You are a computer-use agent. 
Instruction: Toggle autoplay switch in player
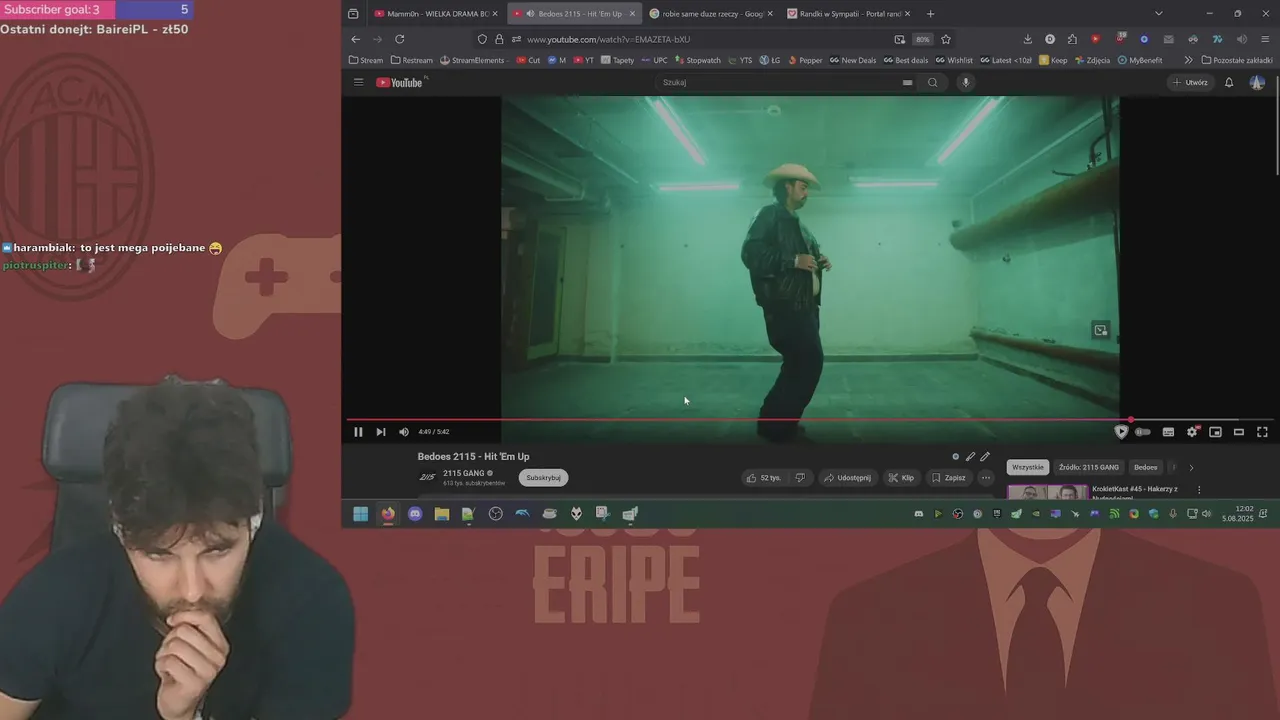coord(1143,432)
